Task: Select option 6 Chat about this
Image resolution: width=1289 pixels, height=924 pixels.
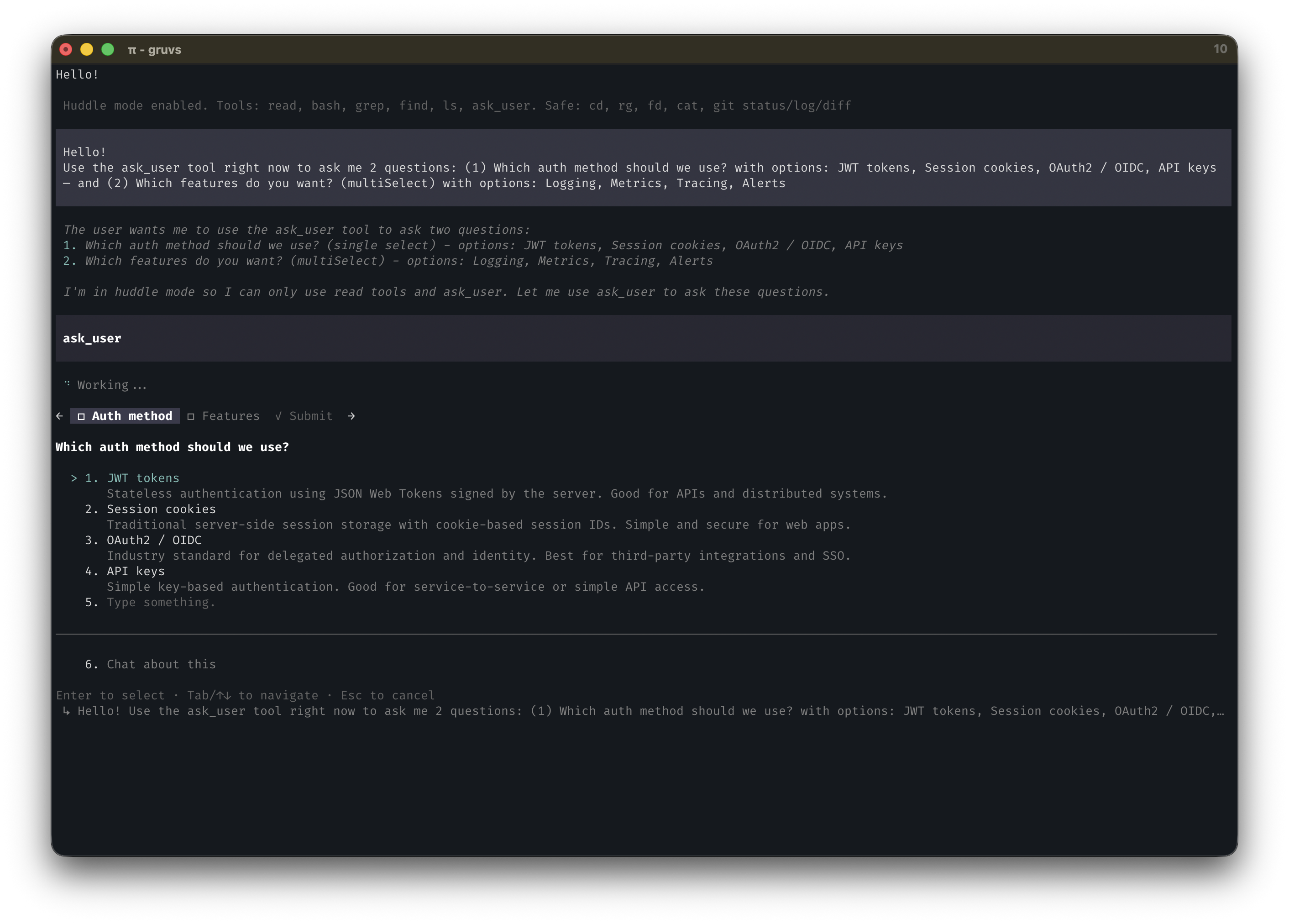Action: pyautogui.click(x=151, y=664)
